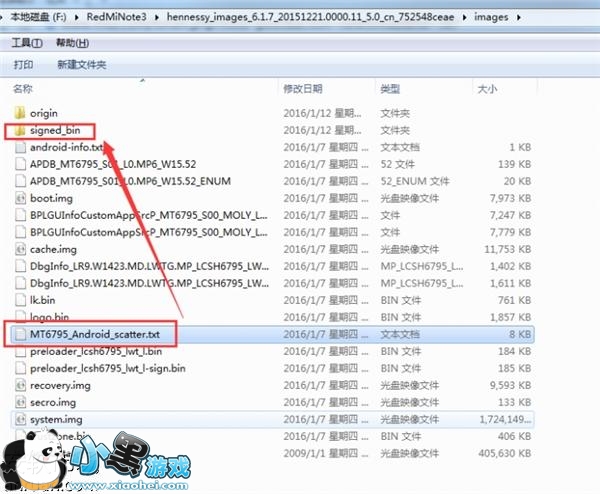Select lk.bin file icon
The width and height of the screenshot is (600, 494).
click(20, 300)
